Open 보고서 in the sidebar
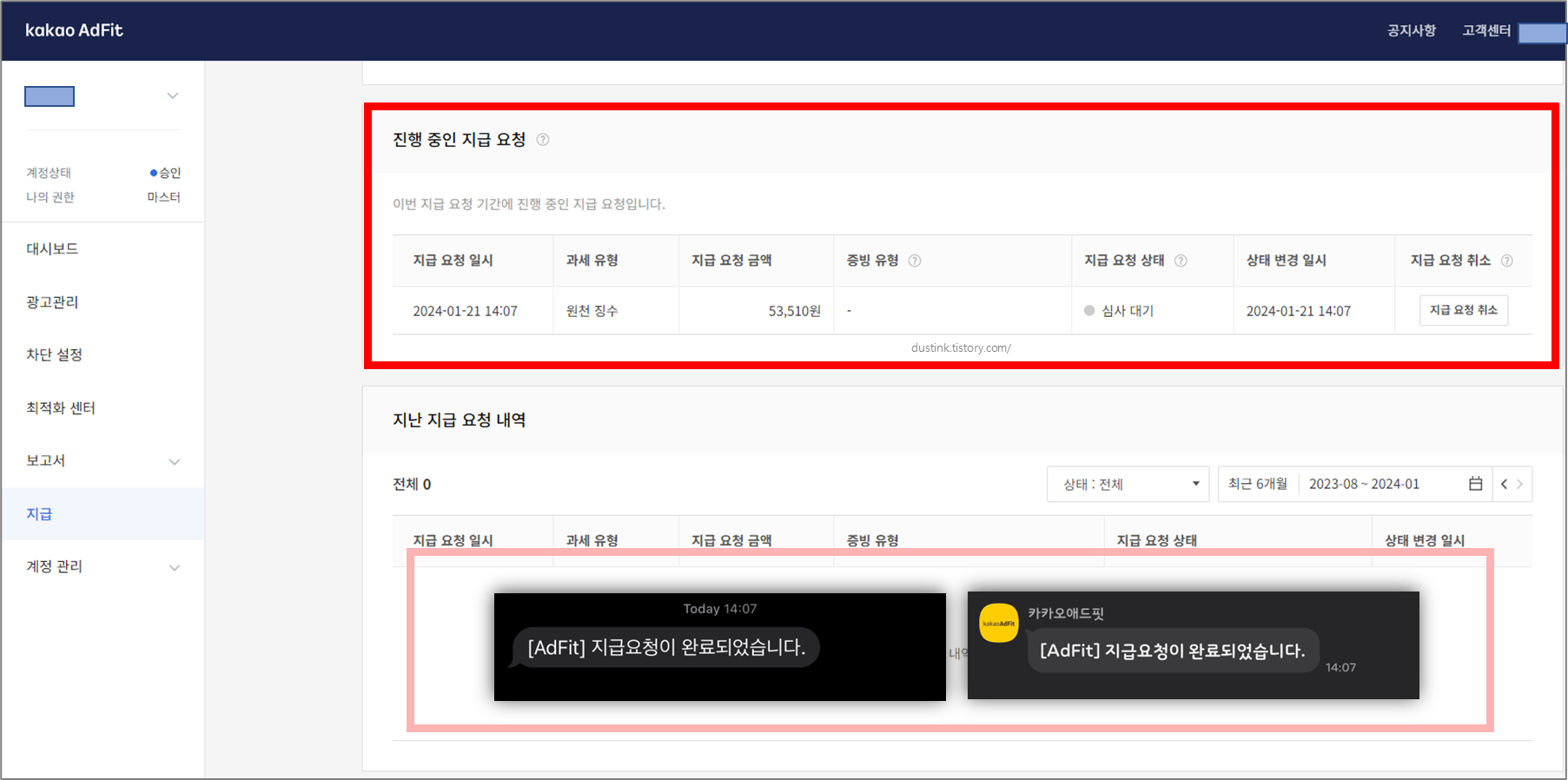 [x=45, y=460]
